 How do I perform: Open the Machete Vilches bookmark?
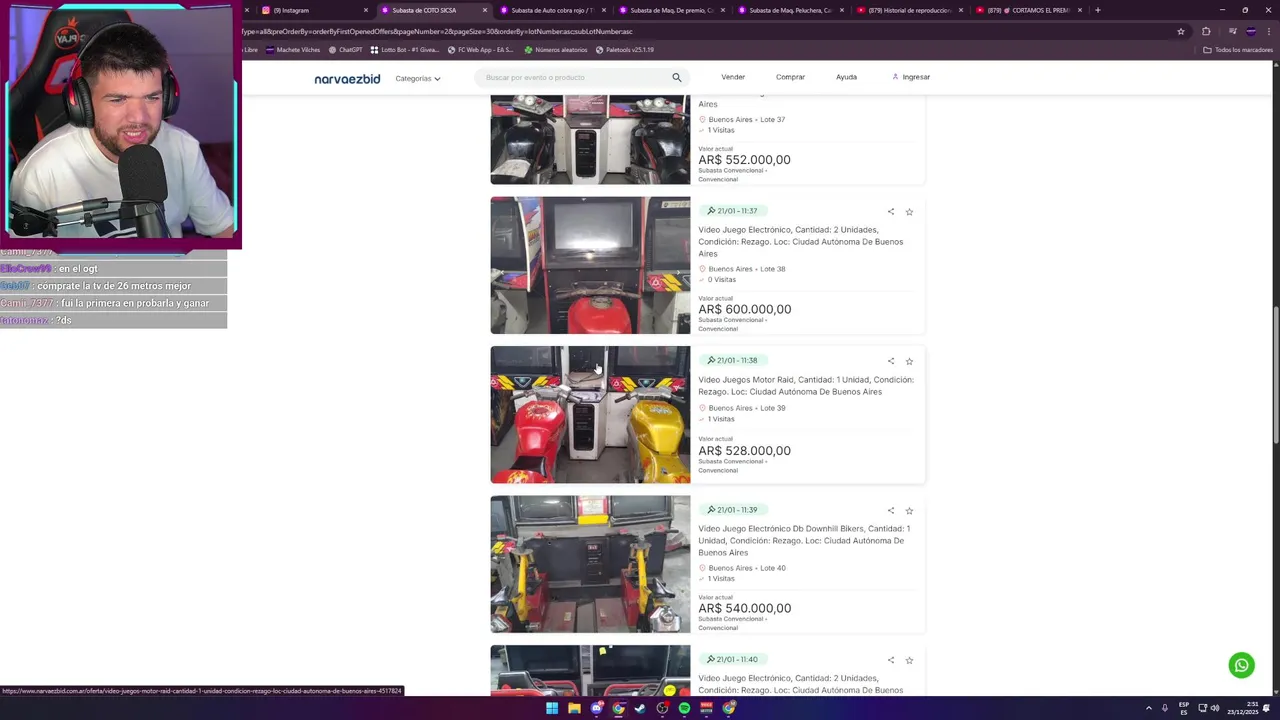tap(293, 49)
